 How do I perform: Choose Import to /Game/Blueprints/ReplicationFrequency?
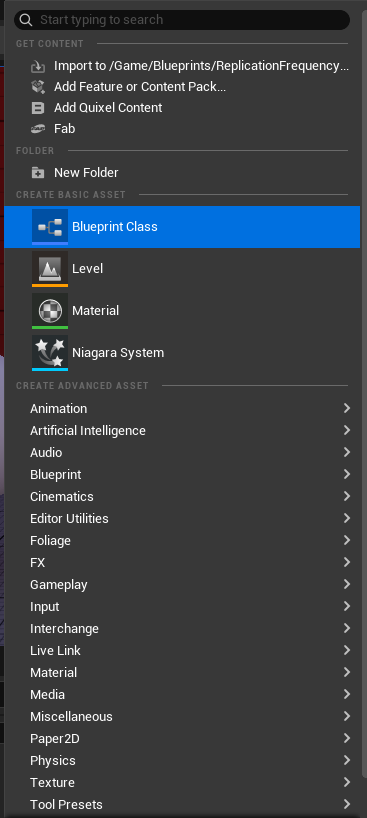182,66
